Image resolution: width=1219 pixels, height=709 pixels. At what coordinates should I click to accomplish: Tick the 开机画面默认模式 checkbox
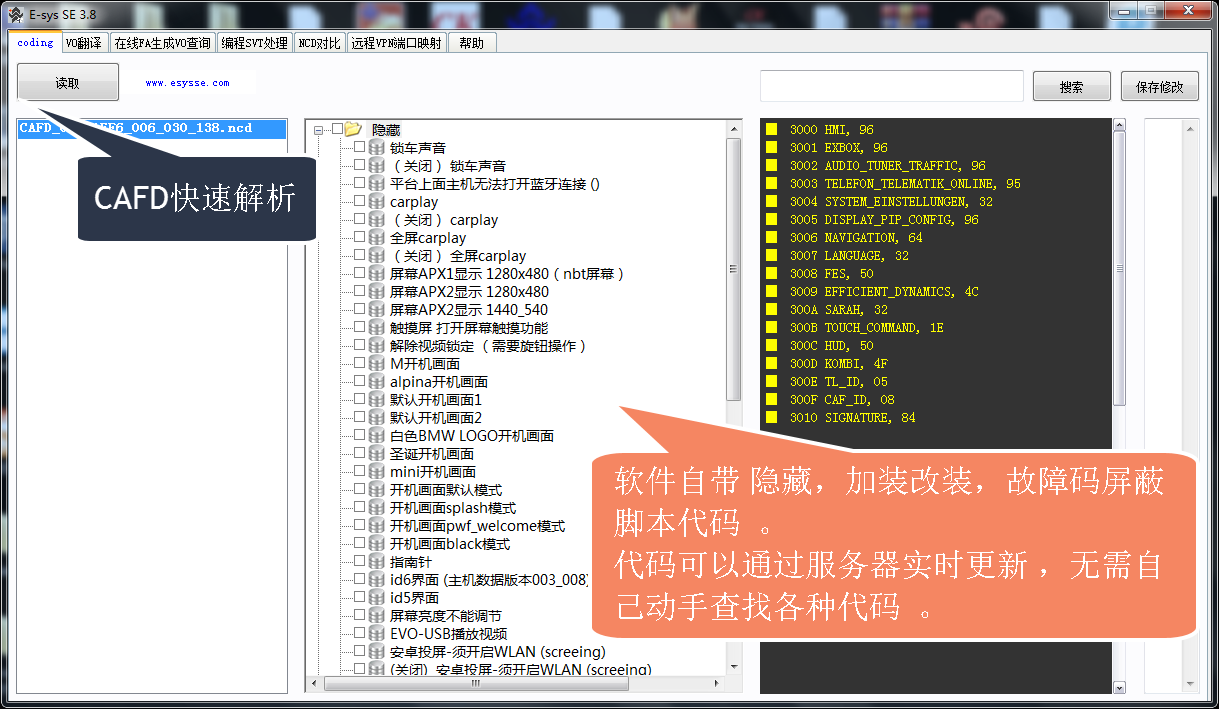click(x=359, y=490)
